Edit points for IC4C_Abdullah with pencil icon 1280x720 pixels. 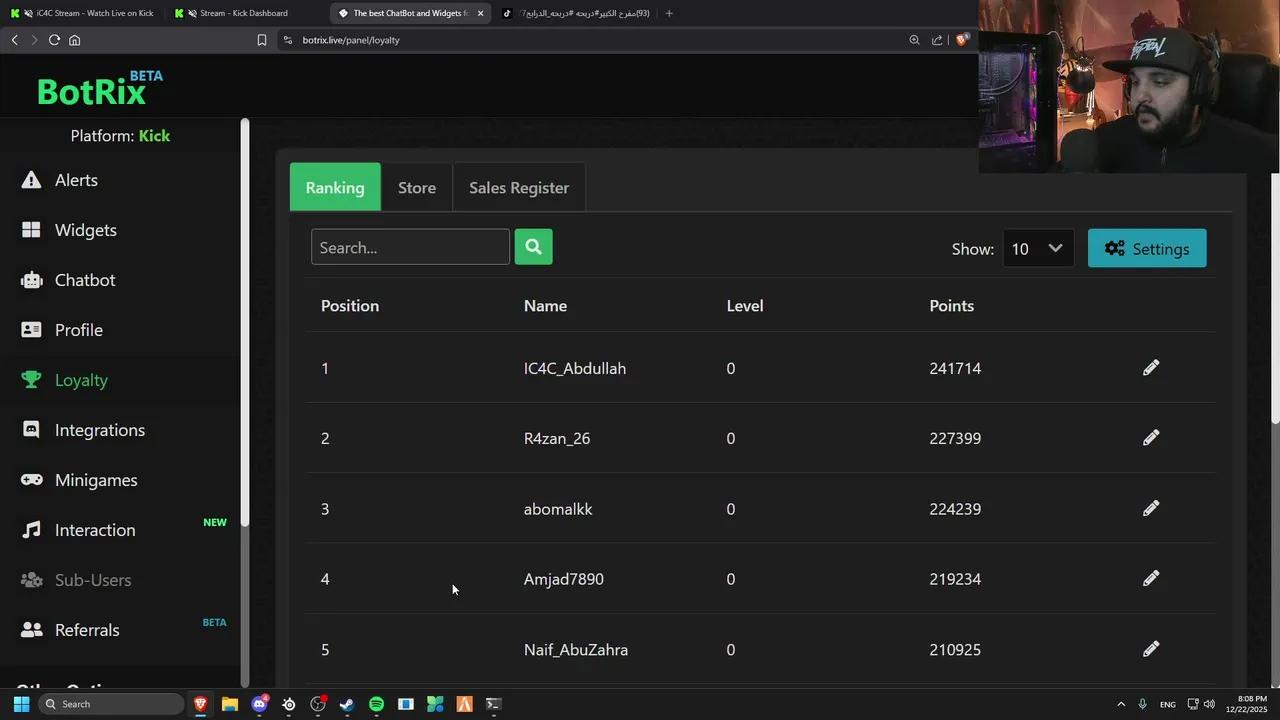click(1151, 368)
